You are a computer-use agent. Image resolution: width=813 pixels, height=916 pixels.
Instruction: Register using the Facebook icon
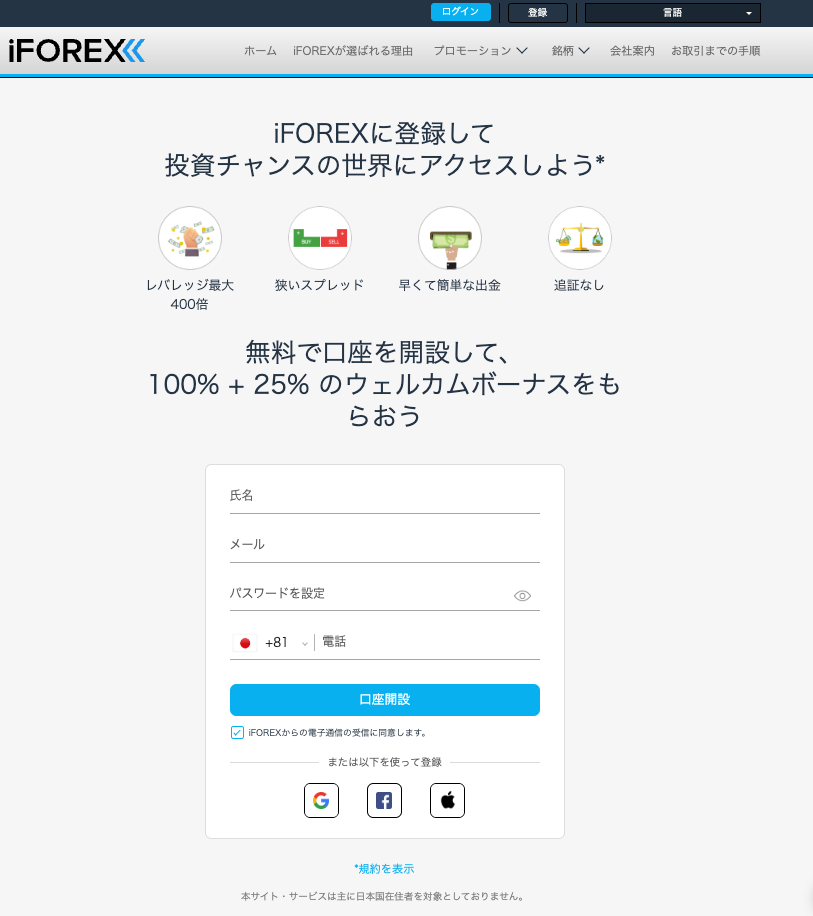coord(384,800)
